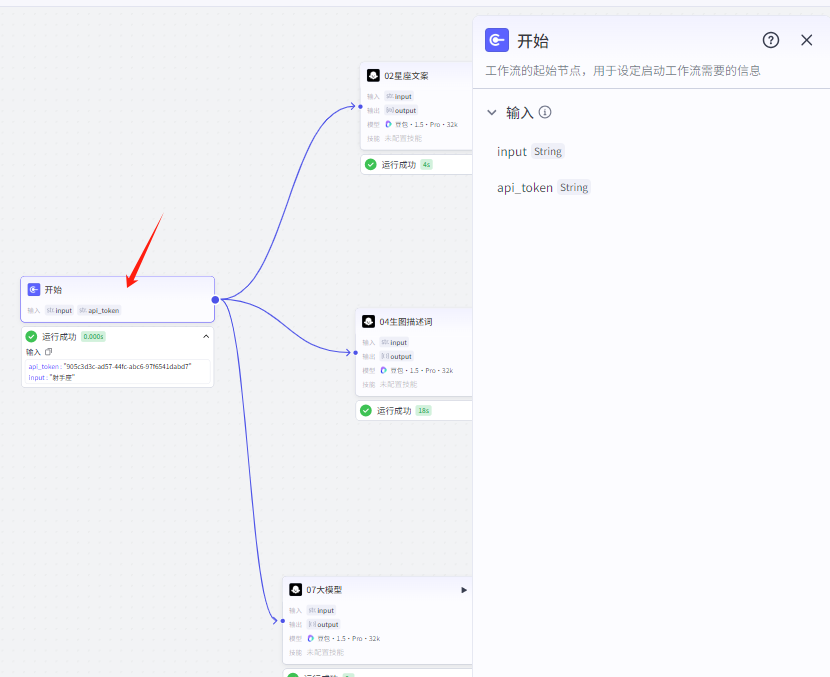Viewport: 830px width, 677px height.
Task: Select the input String parameter row
Action: tap(530, 152)
